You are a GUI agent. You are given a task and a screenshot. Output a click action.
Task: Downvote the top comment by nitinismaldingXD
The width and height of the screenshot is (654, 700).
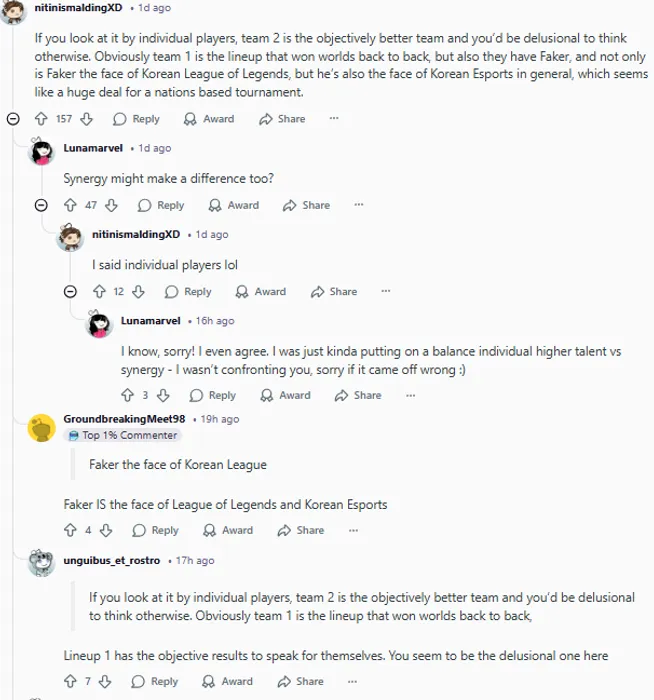[x=87, y=119]
